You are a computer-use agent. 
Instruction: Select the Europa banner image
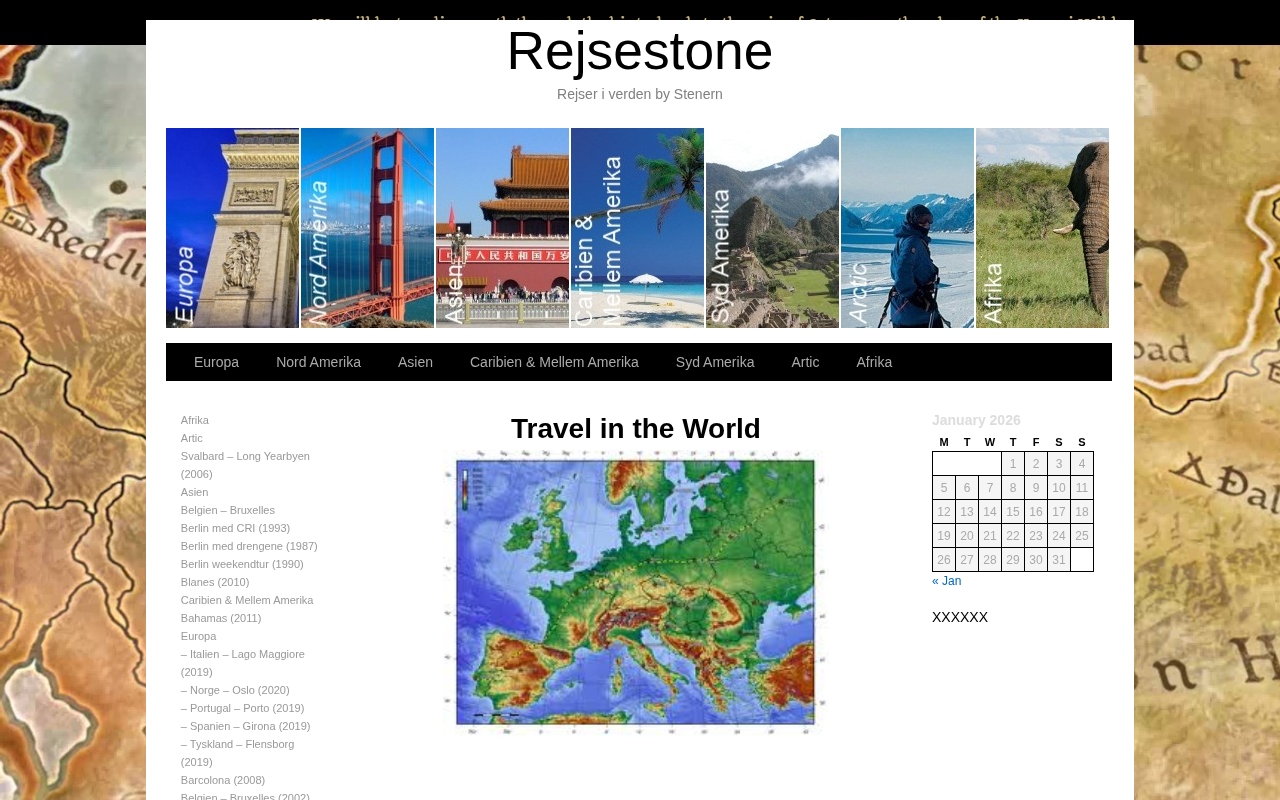point(232,228)
